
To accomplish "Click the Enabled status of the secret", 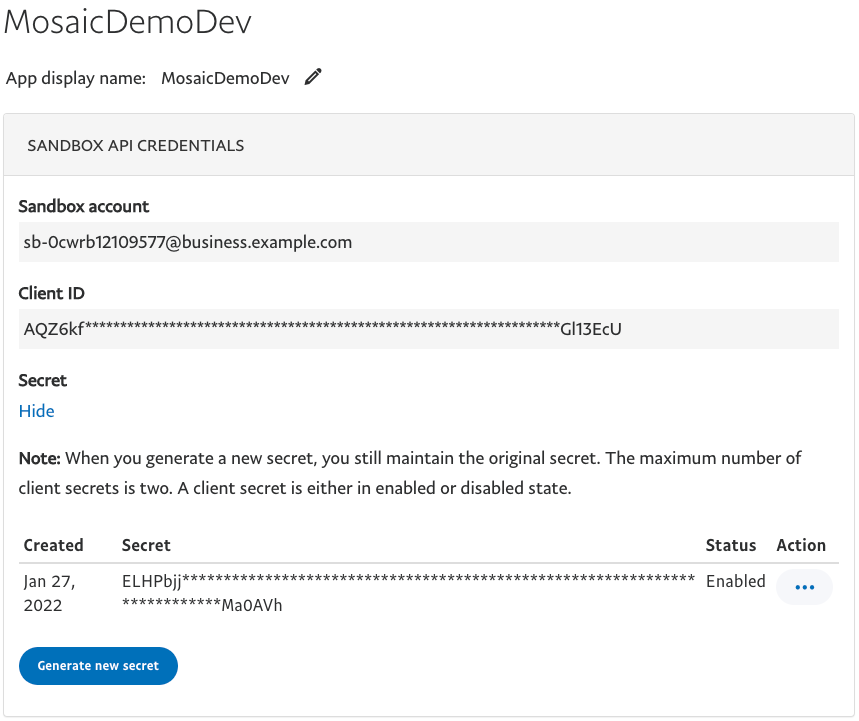I will click(735, 581).
